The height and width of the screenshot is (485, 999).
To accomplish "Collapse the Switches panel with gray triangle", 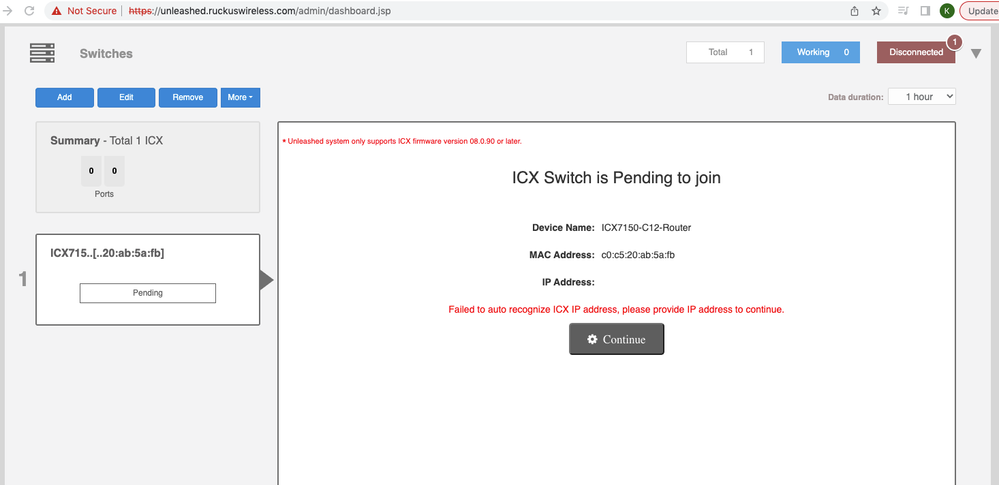I will coord(977,53).
